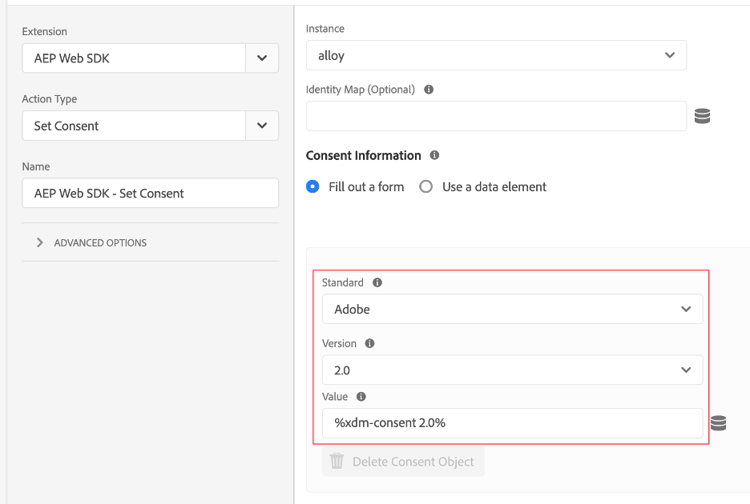Open the Action Type dropdown
The height and width of the screenshot is (504, 750).
tap(262, 126)
